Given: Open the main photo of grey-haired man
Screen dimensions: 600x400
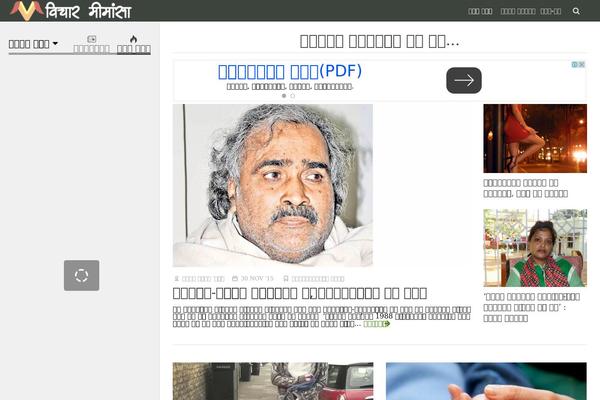Looking at the screenshot, I should point(273,185).
